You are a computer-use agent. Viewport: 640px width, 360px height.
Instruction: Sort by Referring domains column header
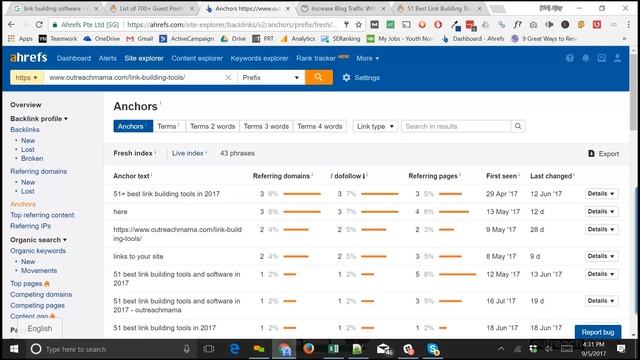pos(282,176)
